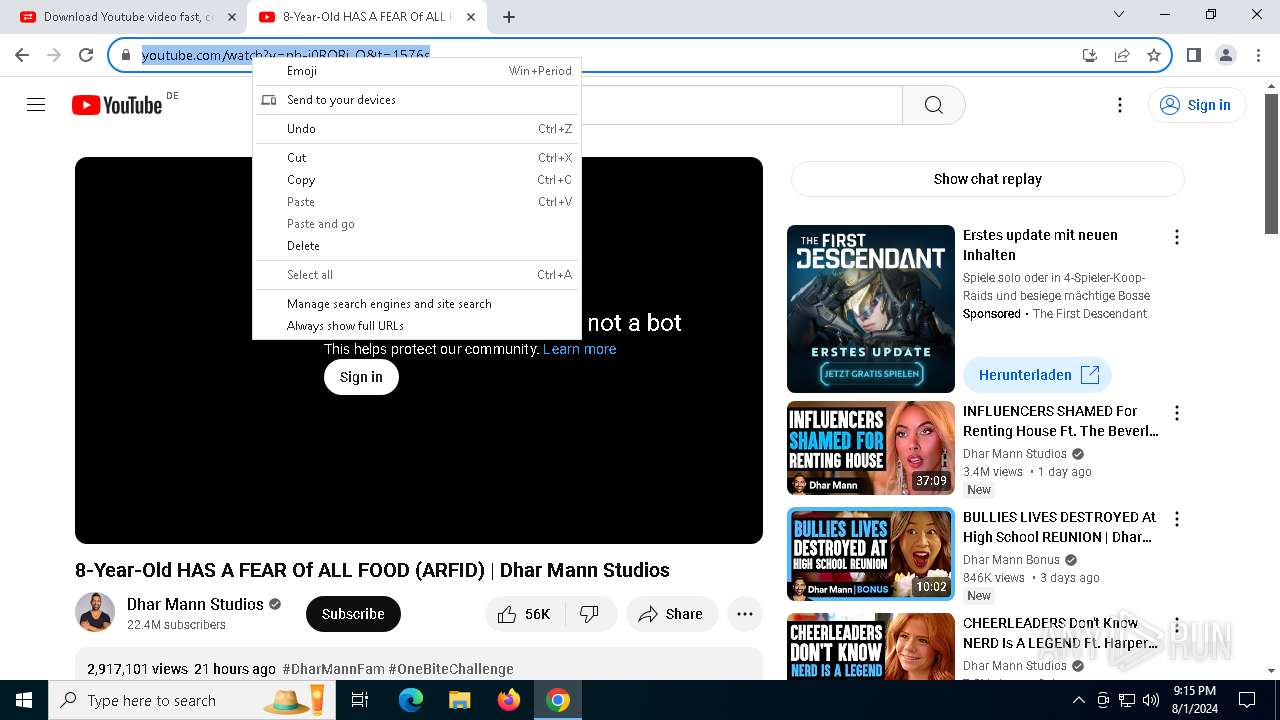This screenshot has width=1280, height=720.
Task: Click the install app icon in address bar
Action: 1090,55
